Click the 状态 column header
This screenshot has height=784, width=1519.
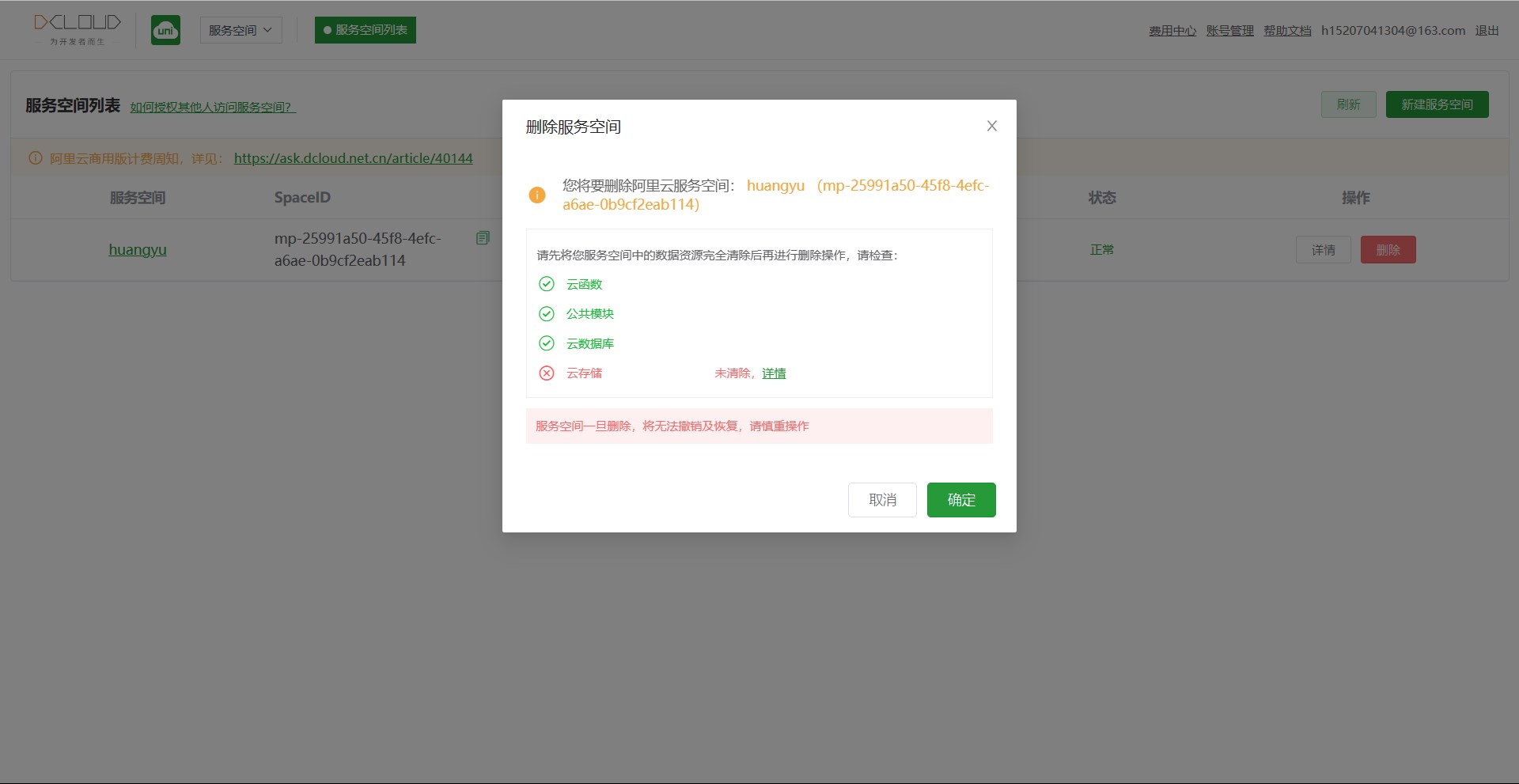(1102, 198)
